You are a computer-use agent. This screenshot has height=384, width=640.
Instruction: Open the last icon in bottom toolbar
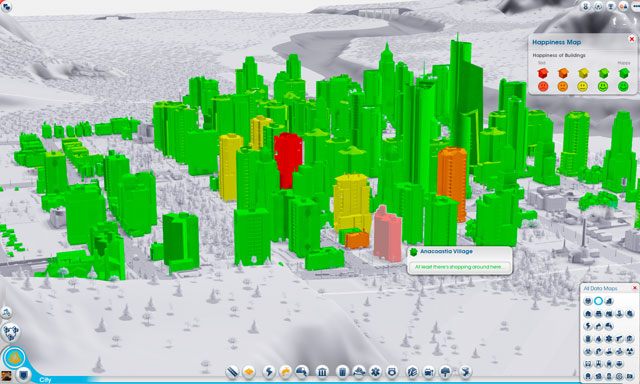465,372
